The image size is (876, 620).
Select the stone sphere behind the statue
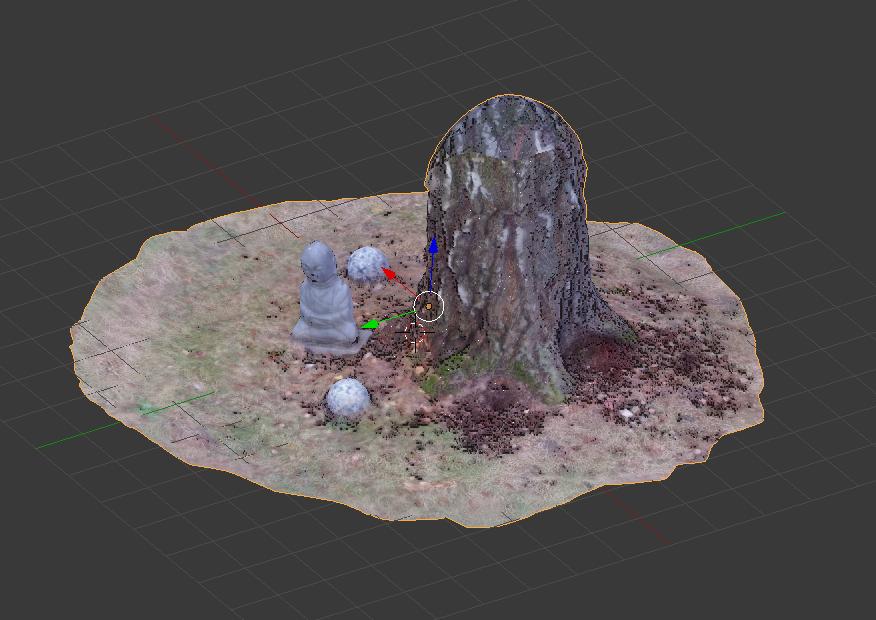pos(367,264)
